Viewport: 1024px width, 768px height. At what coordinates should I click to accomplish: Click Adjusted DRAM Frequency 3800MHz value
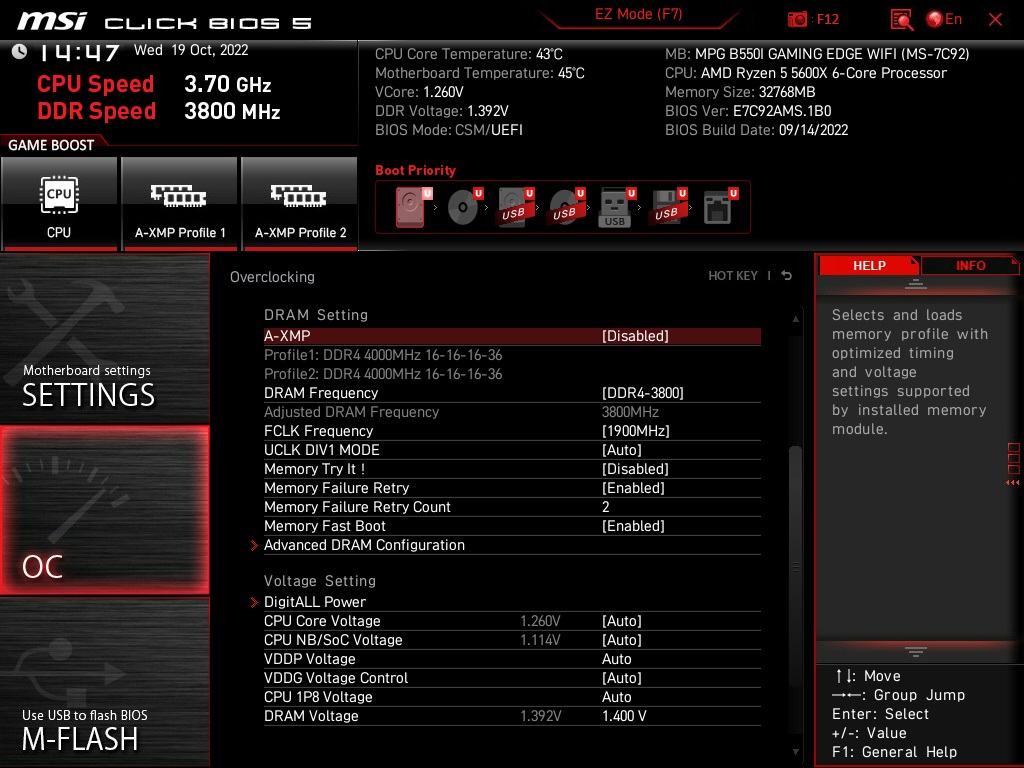click(x=630, y=412)
